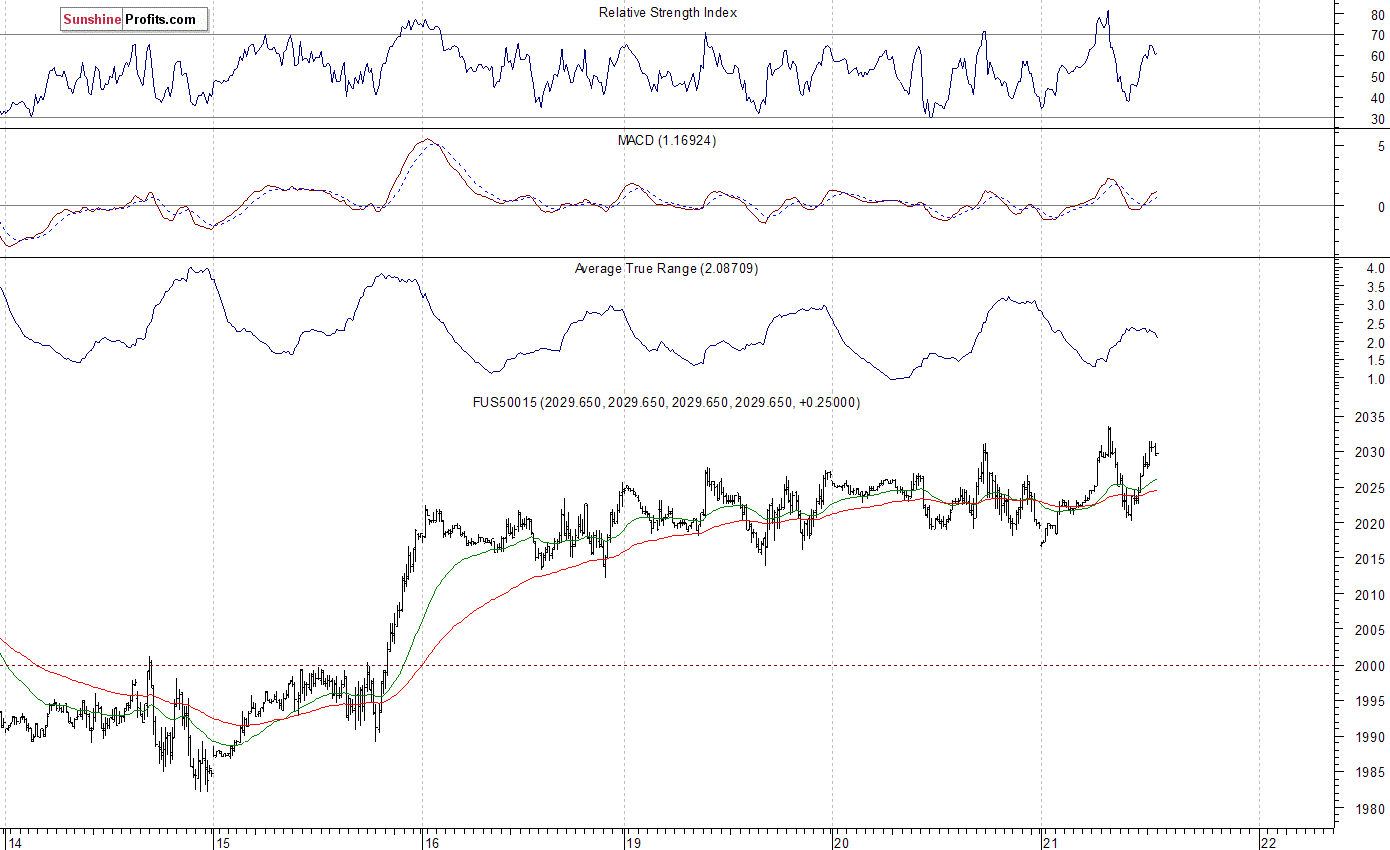The image size is (1390, 850).
Task: Click date label 16 on time axis
Action: tap(432, 842)
